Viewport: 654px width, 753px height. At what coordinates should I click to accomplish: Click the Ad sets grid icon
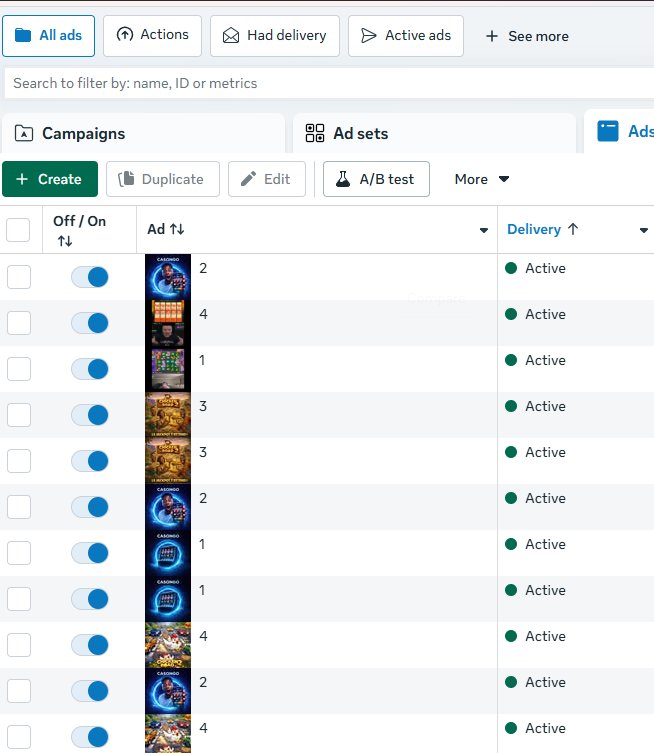pyautogui.click(x=315, y=133)
